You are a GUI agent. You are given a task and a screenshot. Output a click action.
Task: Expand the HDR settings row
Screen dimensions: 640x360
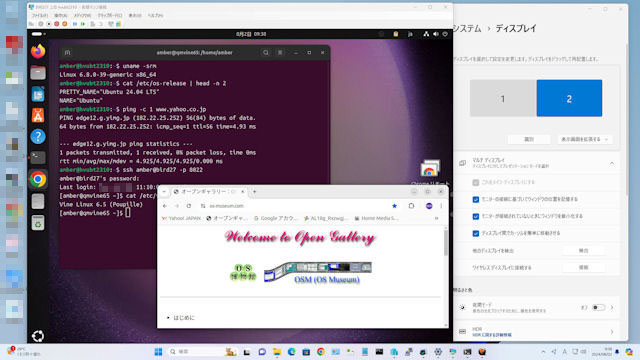tap(536, 331)
